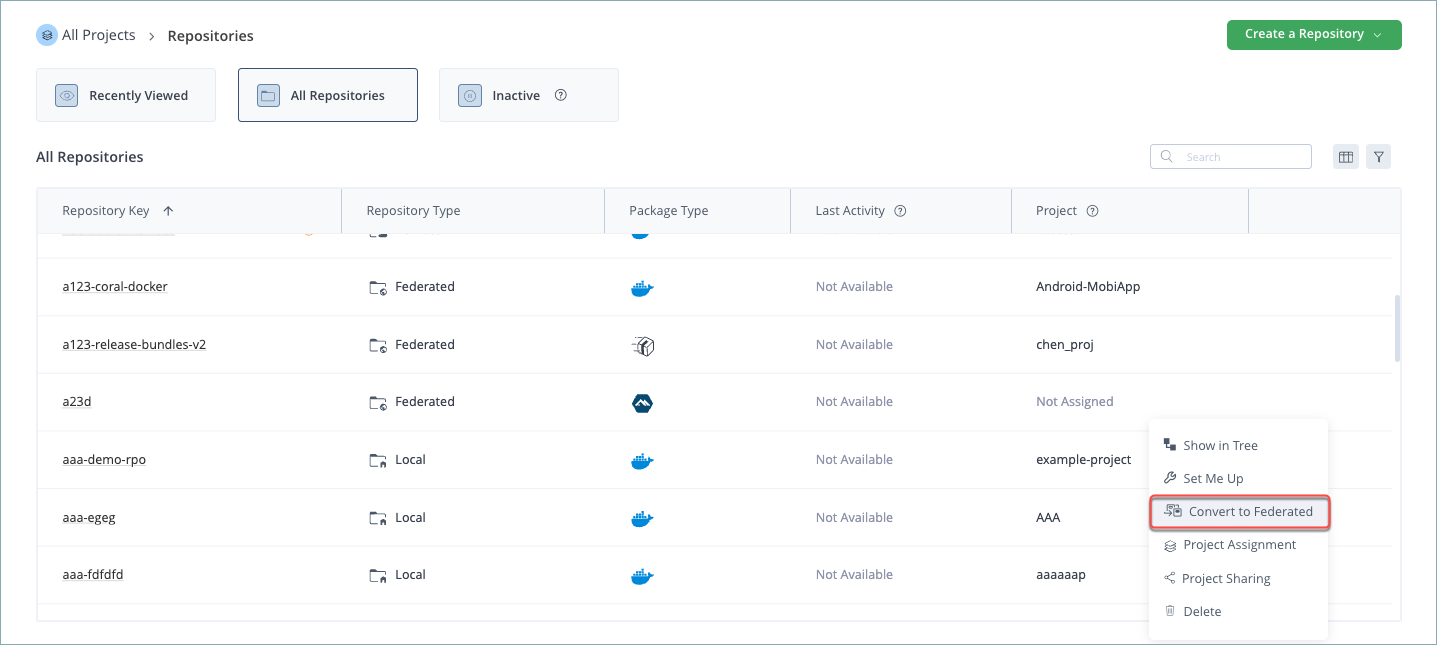Click the Docker icon for aaa-demo-rpo

click(x=642, y=461)
